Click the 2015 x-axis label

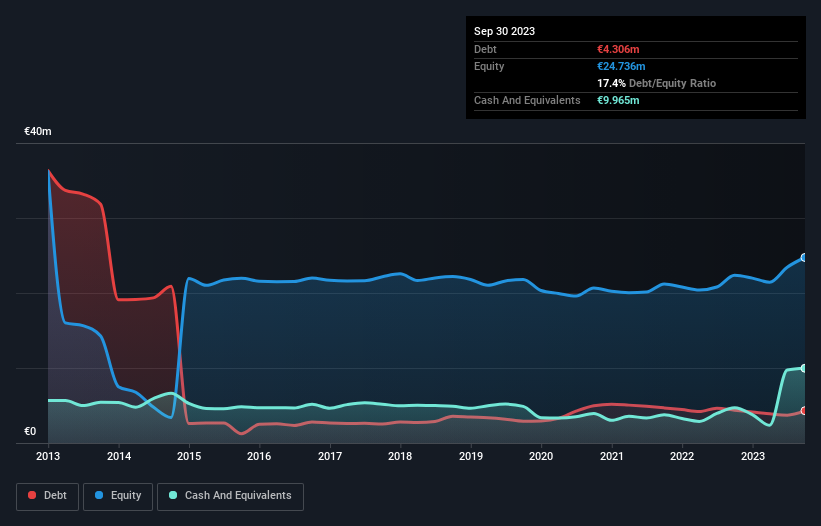click(189, 456)
